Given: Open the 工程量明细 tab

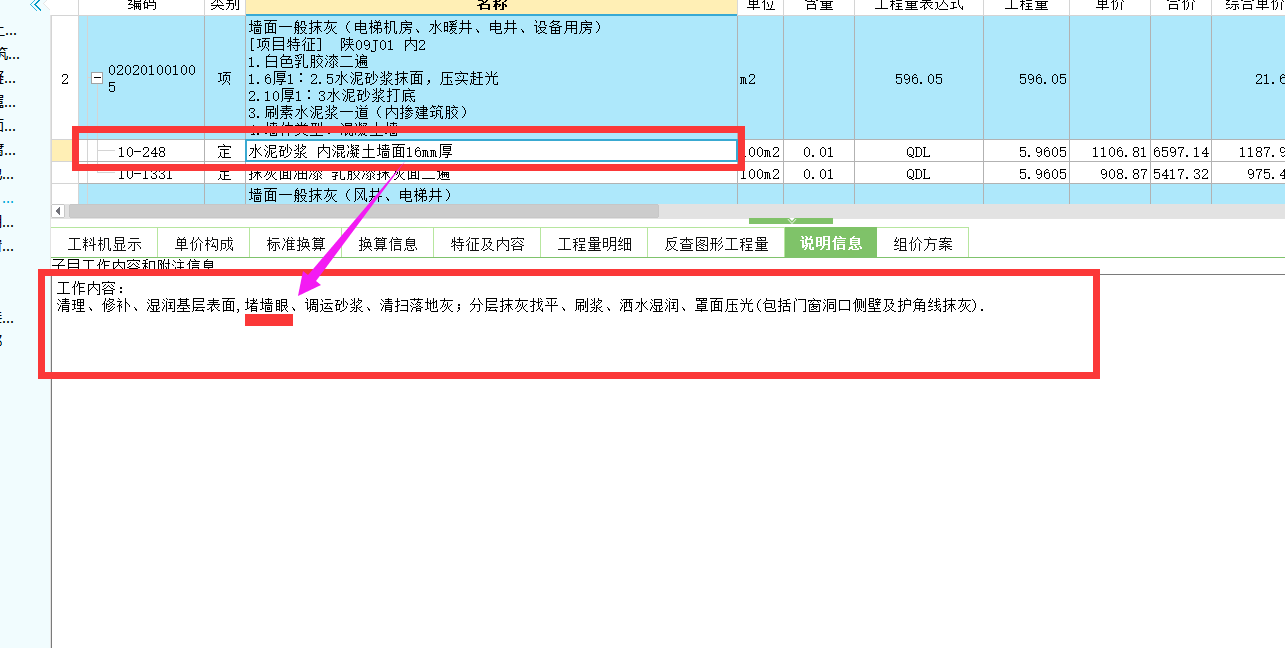Looking at the screenshot, I should pyautogui.click(x=594, y=243).
